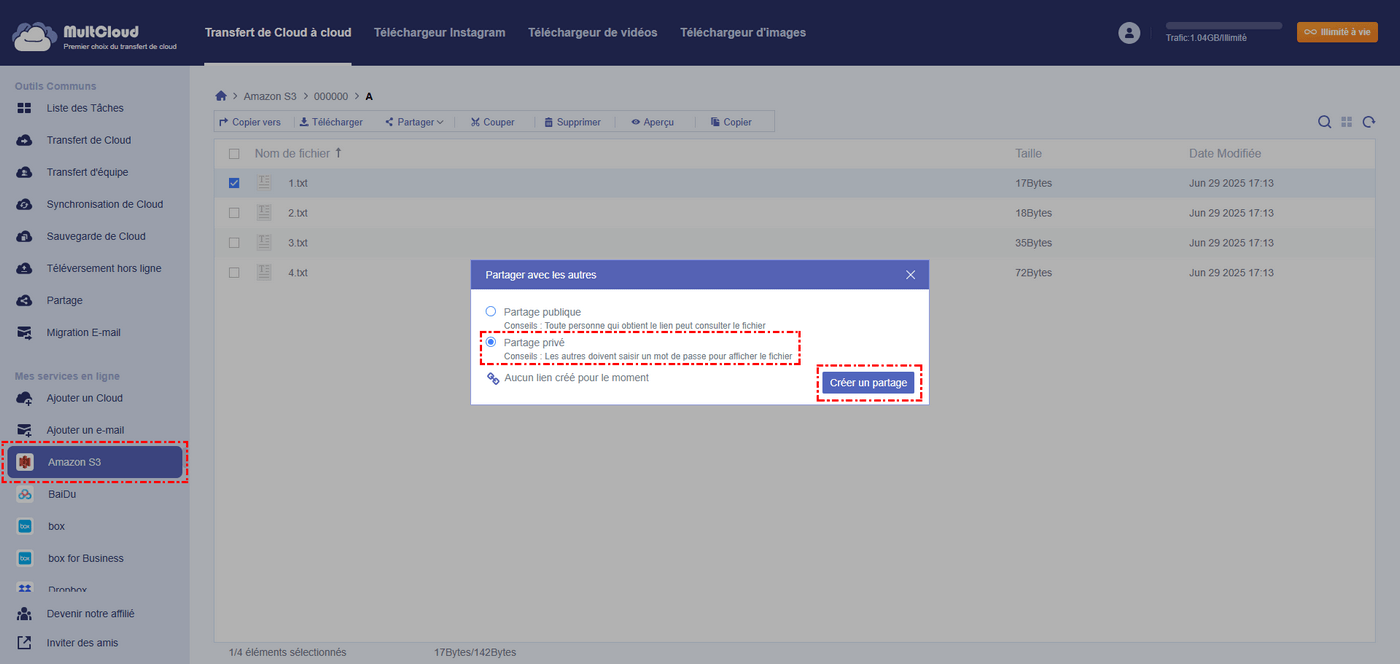The height and width of the screenshot is (664, 1400).
Task: Click the MultCloud logo
Action: tap(94, 36)
